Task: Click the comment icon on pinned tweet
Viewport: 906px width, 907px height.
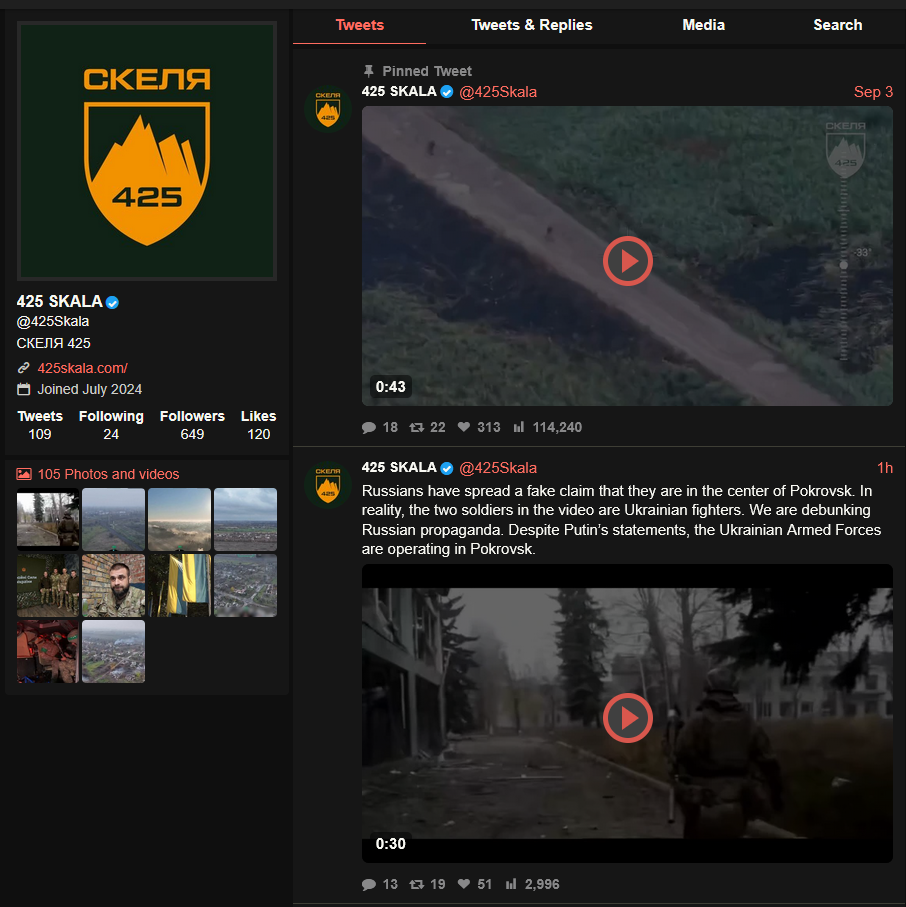Action: tap(369, 427)
